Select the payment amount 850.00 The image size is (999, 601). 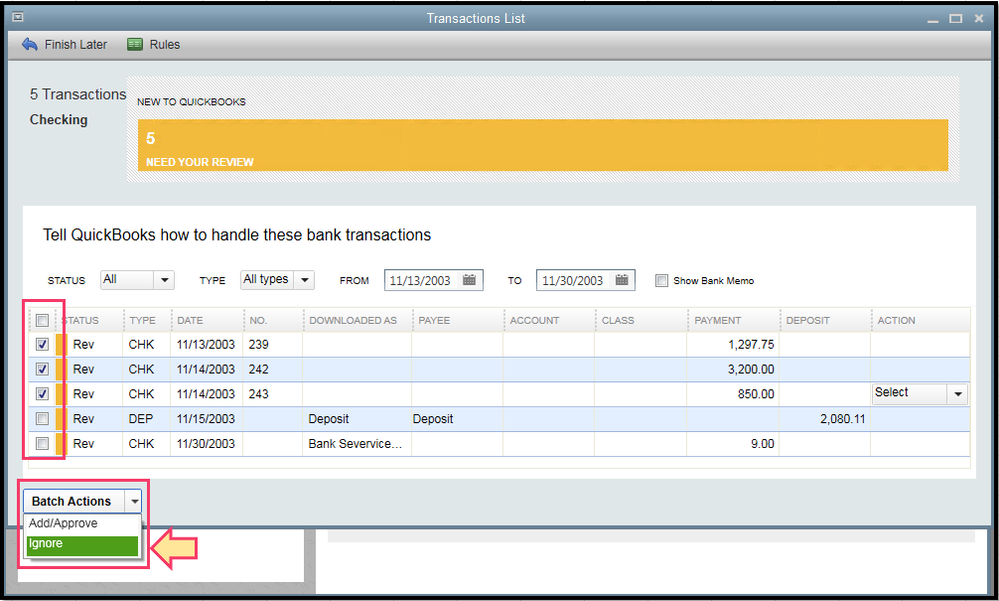pyautogui.click(x=756, y=394)
